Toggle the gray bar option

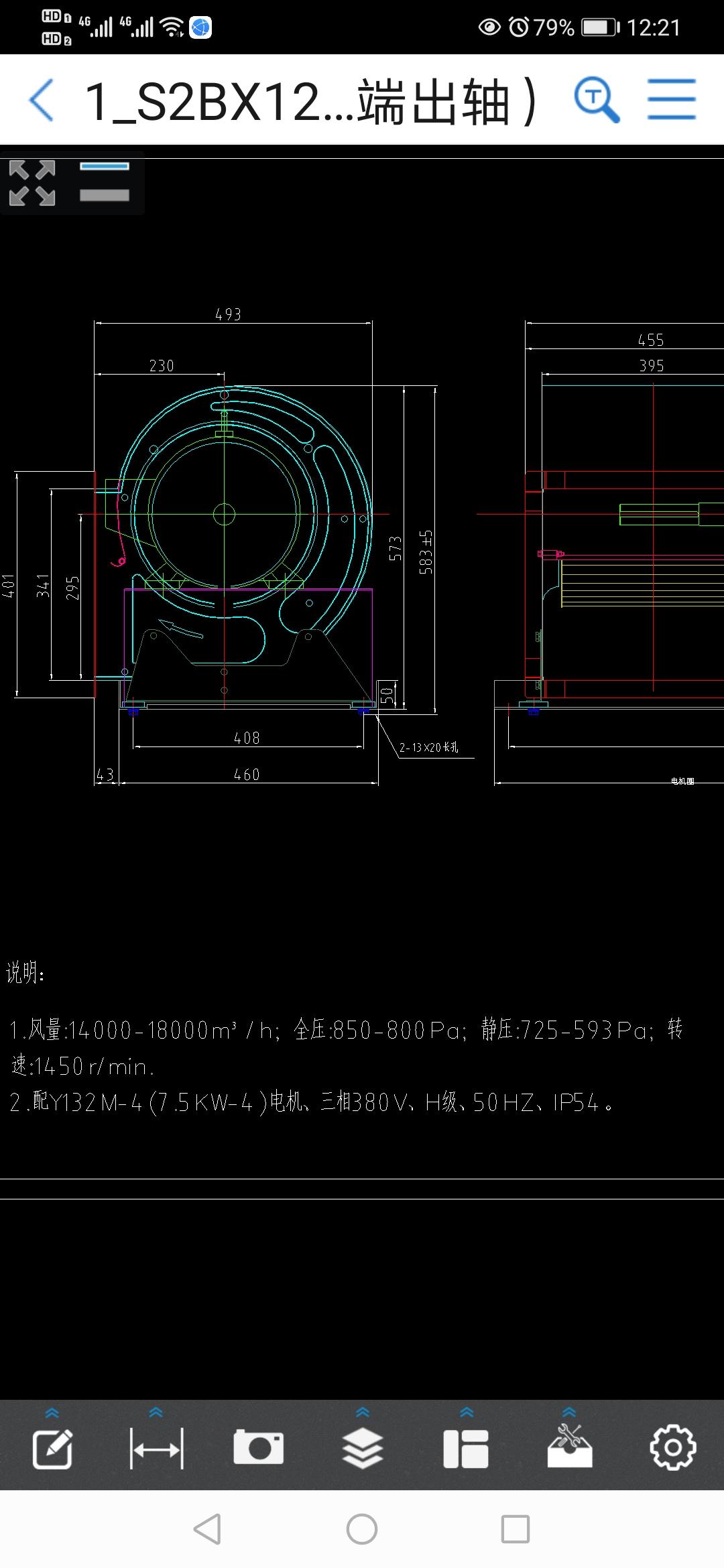coord(105,196)
